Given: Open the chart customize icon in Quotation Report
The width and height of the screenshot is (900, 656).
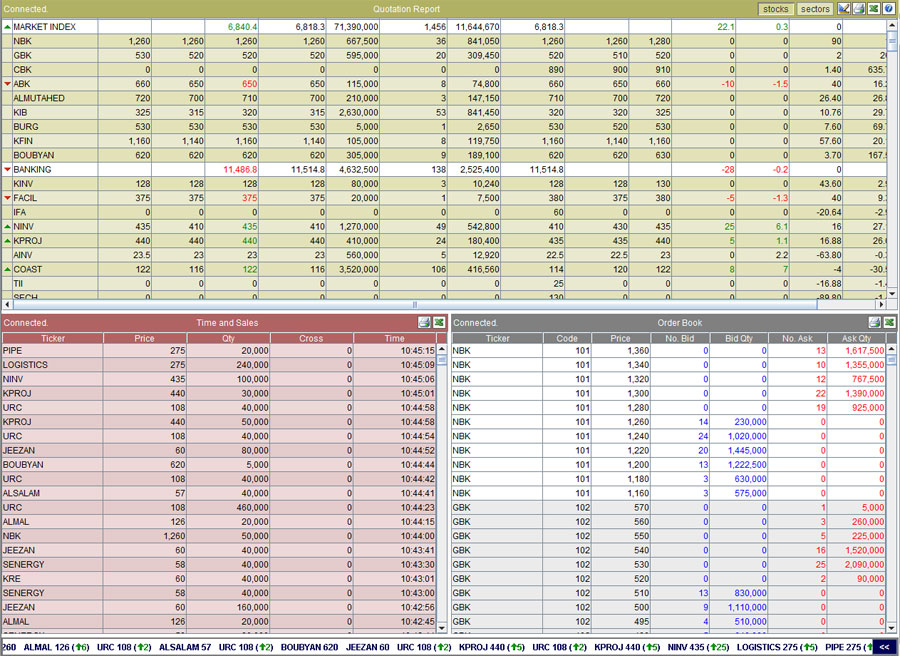Looking at the screenshot, I should point(844,9).
